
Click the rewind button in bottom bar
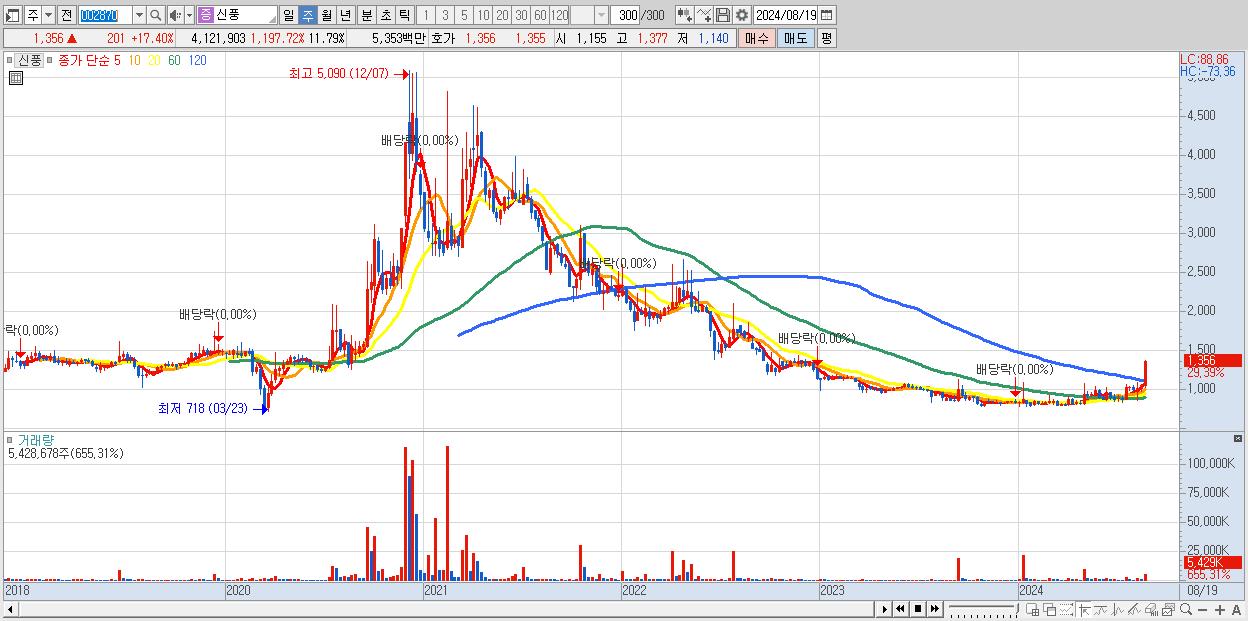(900, 609)
